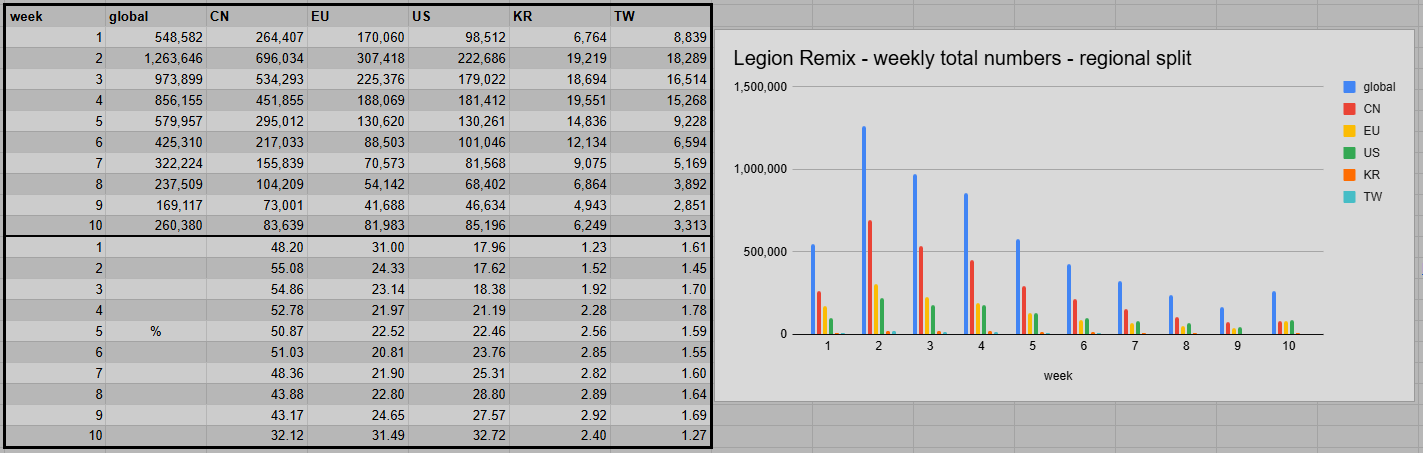
Task: Click the blue global legend swatch
Action: [1347, 87]
